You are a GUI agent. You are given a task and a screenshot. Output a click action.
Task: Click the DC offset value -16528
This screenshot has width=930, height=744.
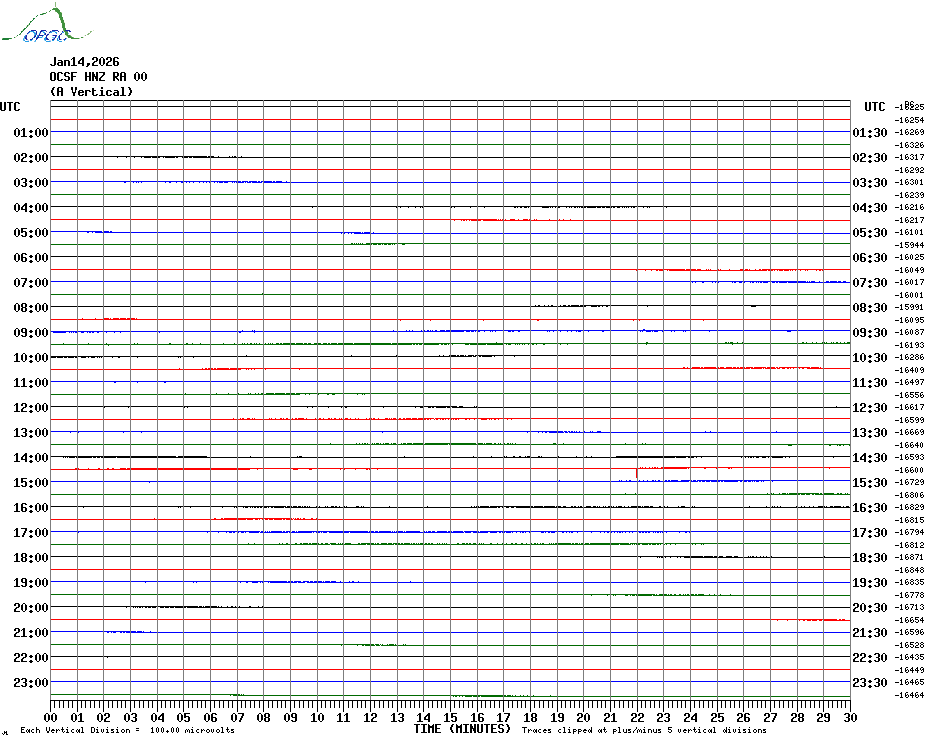point(909,645)
